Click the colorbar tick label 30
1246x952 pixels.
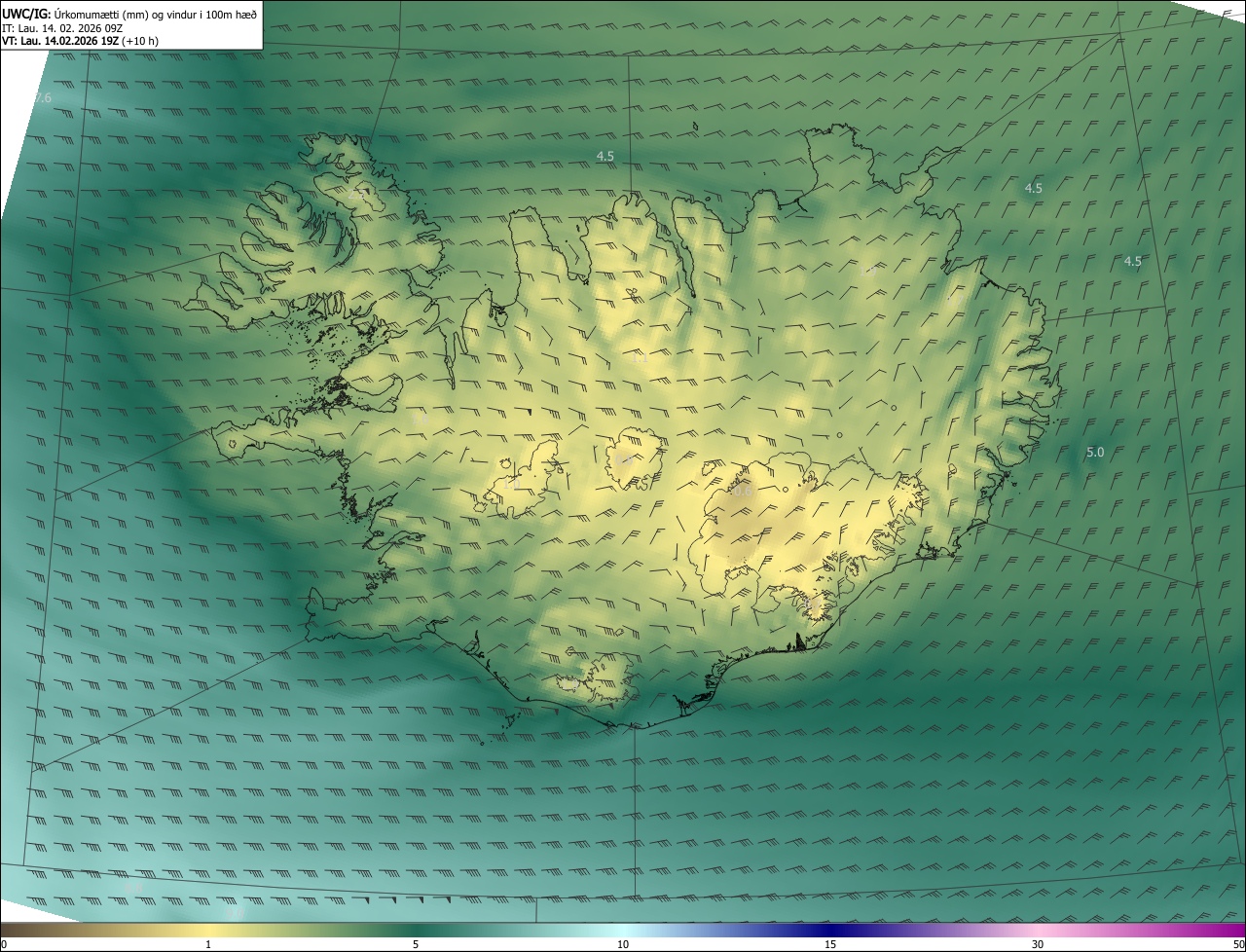[x=1038, y=944]
